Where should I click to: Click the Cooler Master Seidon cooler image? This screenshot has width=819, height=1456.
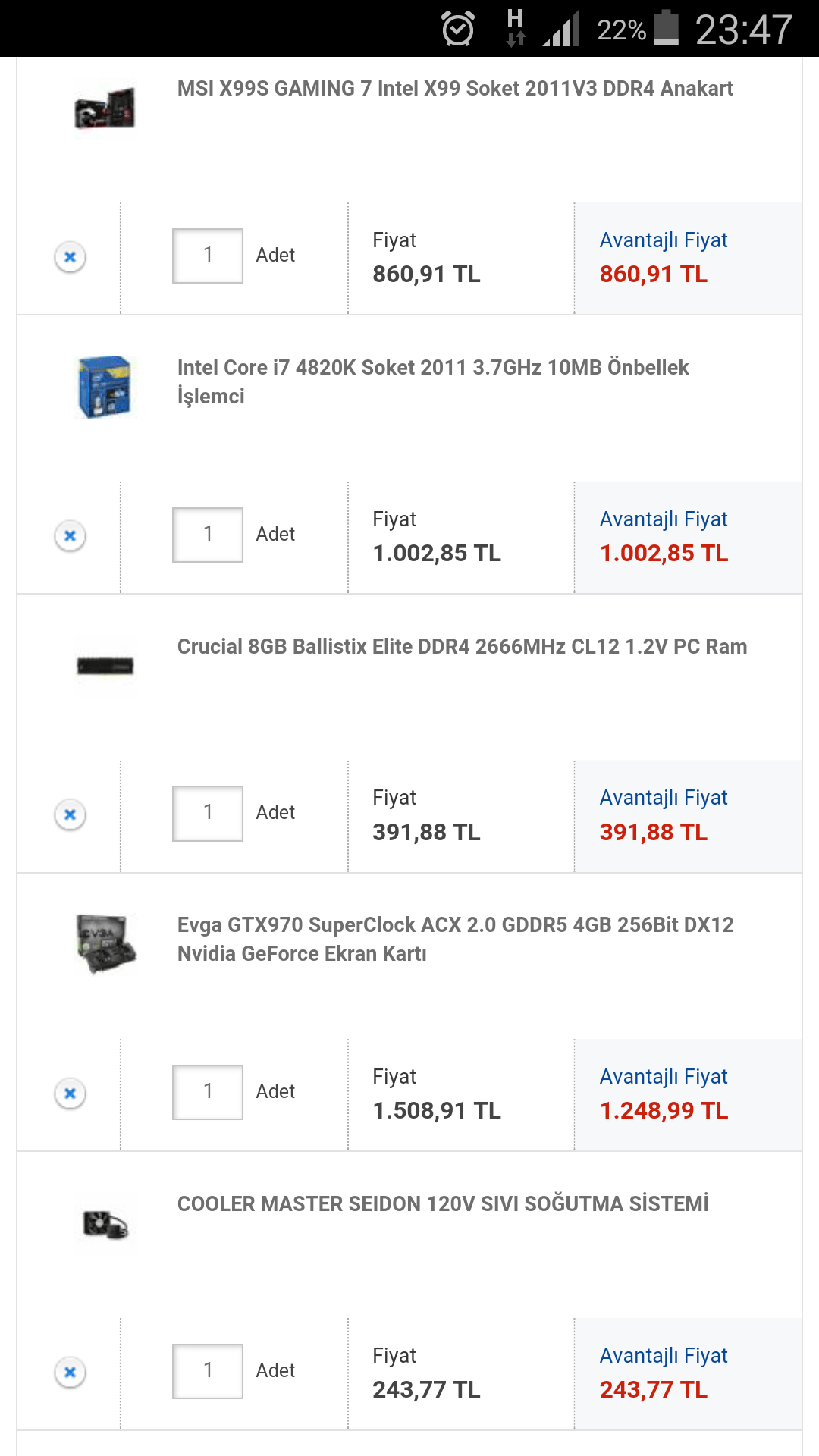[x=105, y=1225]
